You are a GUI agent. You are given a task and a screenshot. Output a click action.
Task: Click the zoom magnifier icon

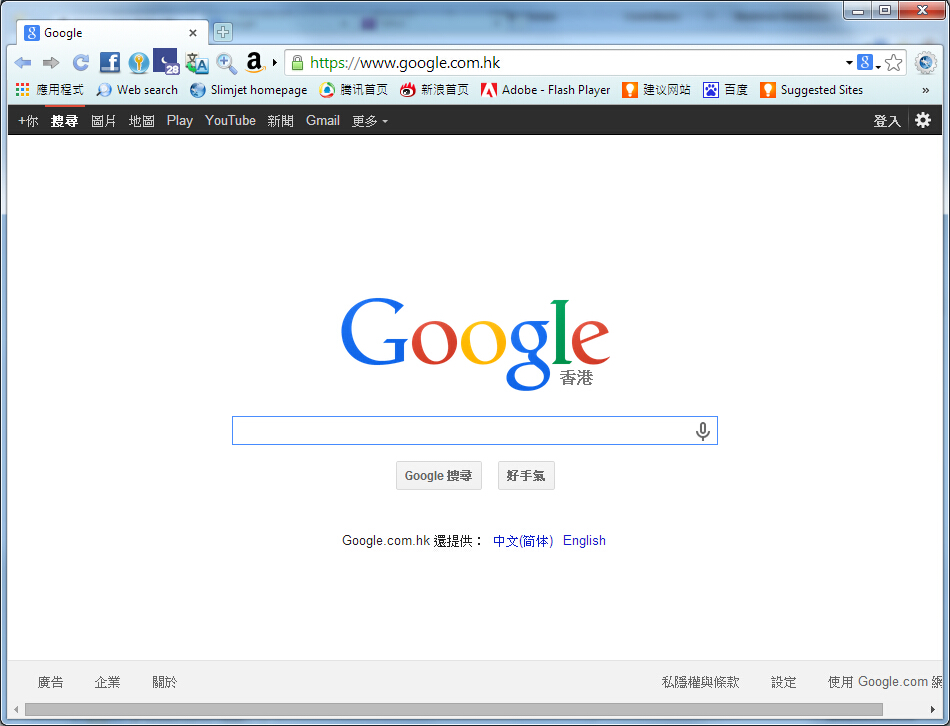pos(226,62)
